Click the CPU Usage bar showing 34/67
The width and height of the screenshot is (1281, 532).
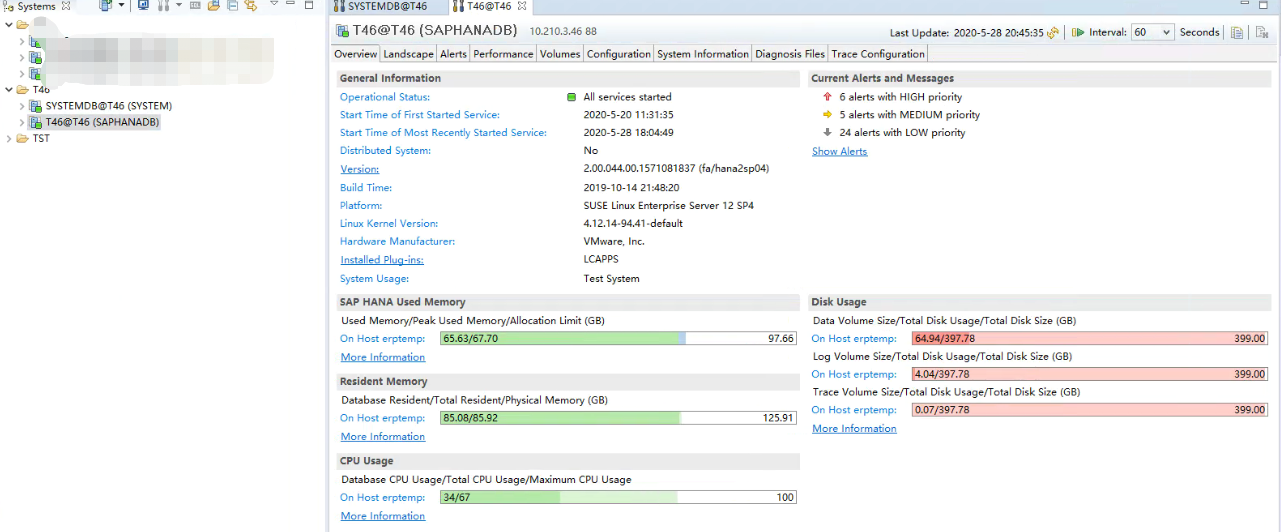coord(618,497)
